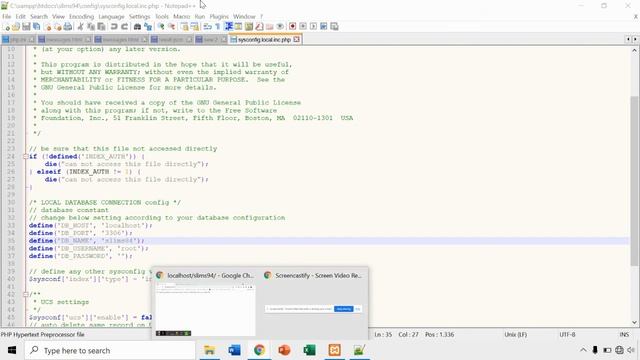The image size is (640, 360).
Task: Open File Explorer from taskbar
Action: pos(209,350)
